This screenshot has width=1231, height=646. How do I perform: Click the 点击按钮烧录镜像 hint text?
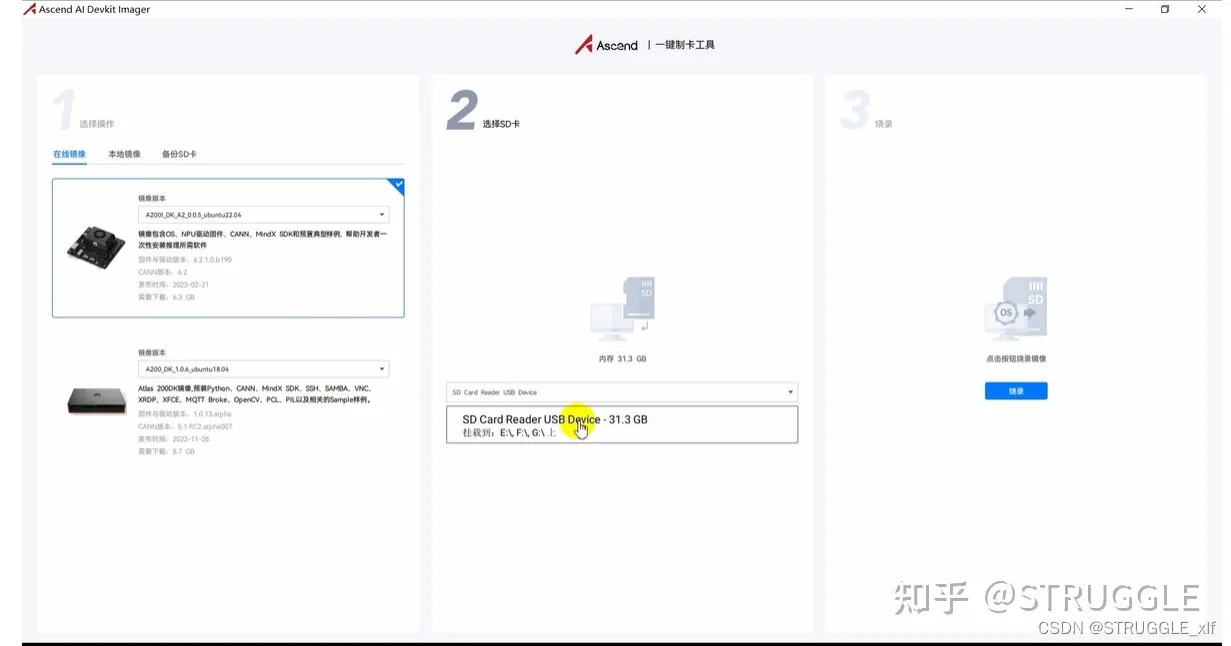(1016, 358)
